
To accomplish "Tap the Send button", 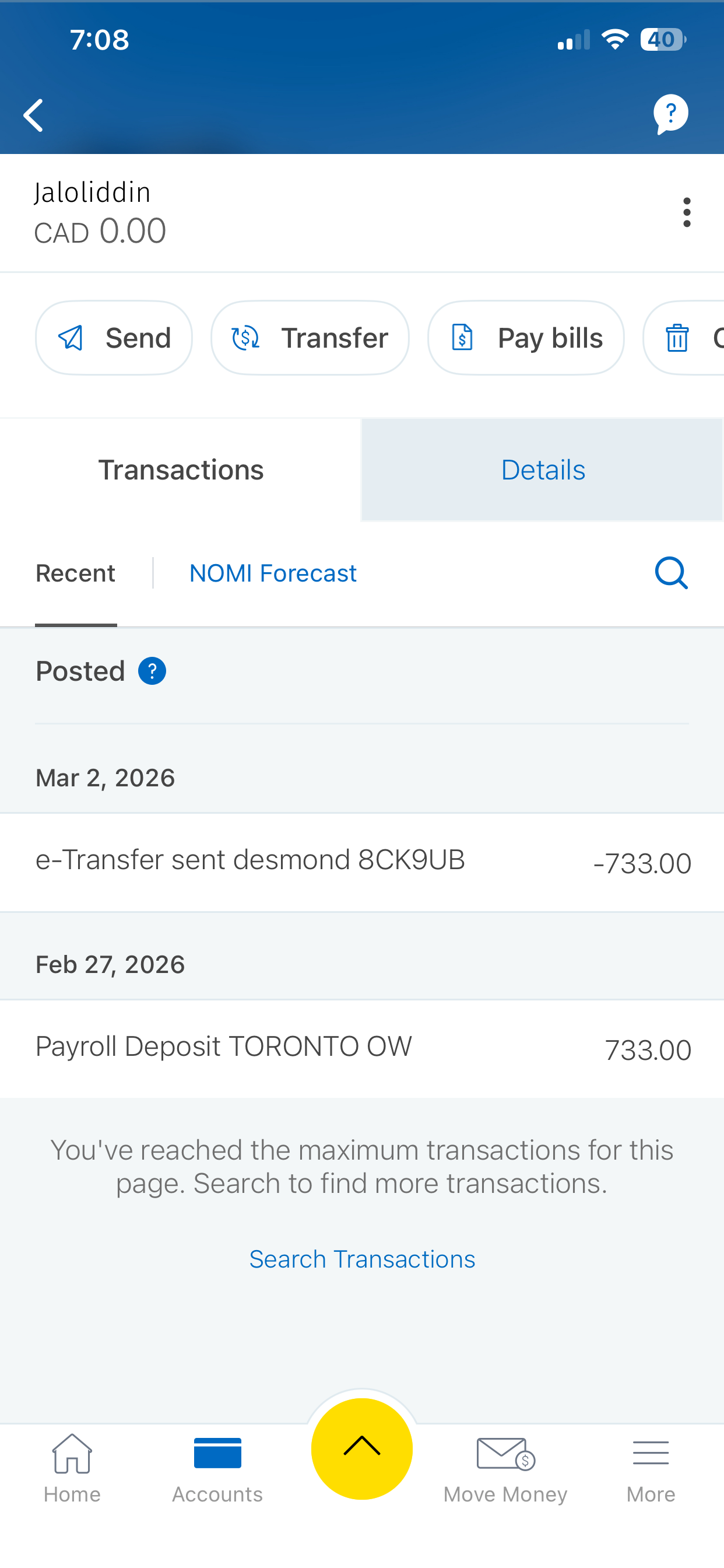I will coord(114,338).
